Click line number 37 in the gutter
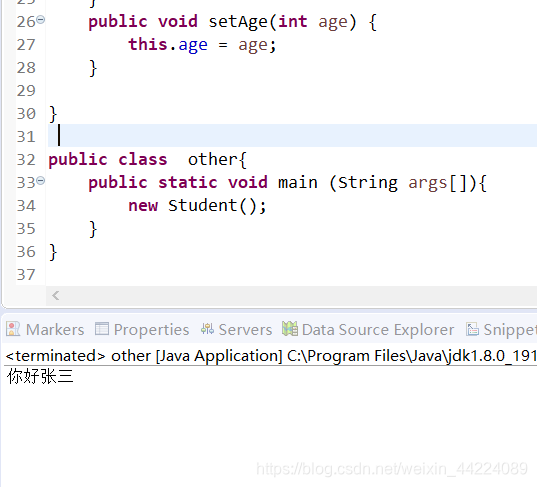 click(x=26, y=275)
